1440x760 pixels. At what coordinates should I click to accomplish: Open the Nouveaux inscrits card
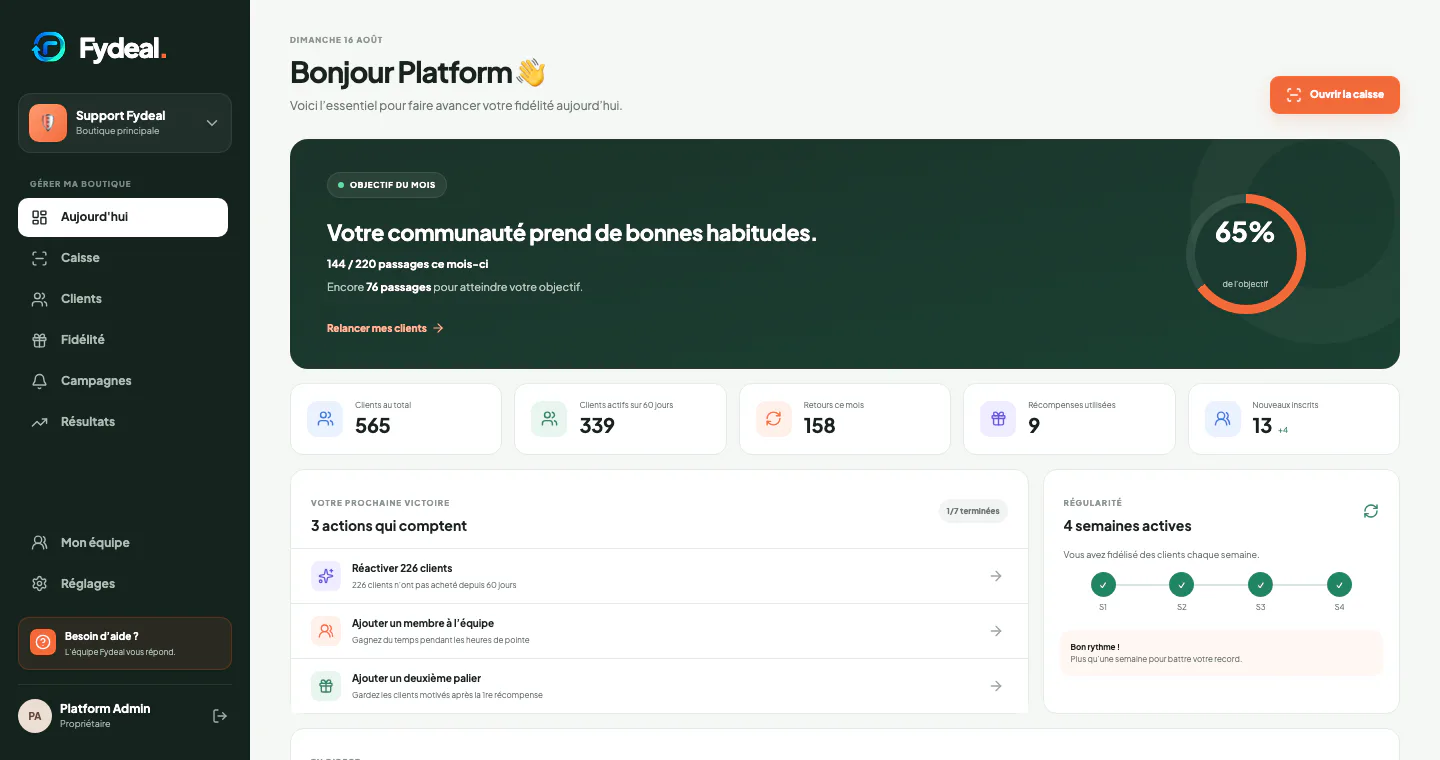tap(1294, 419)
